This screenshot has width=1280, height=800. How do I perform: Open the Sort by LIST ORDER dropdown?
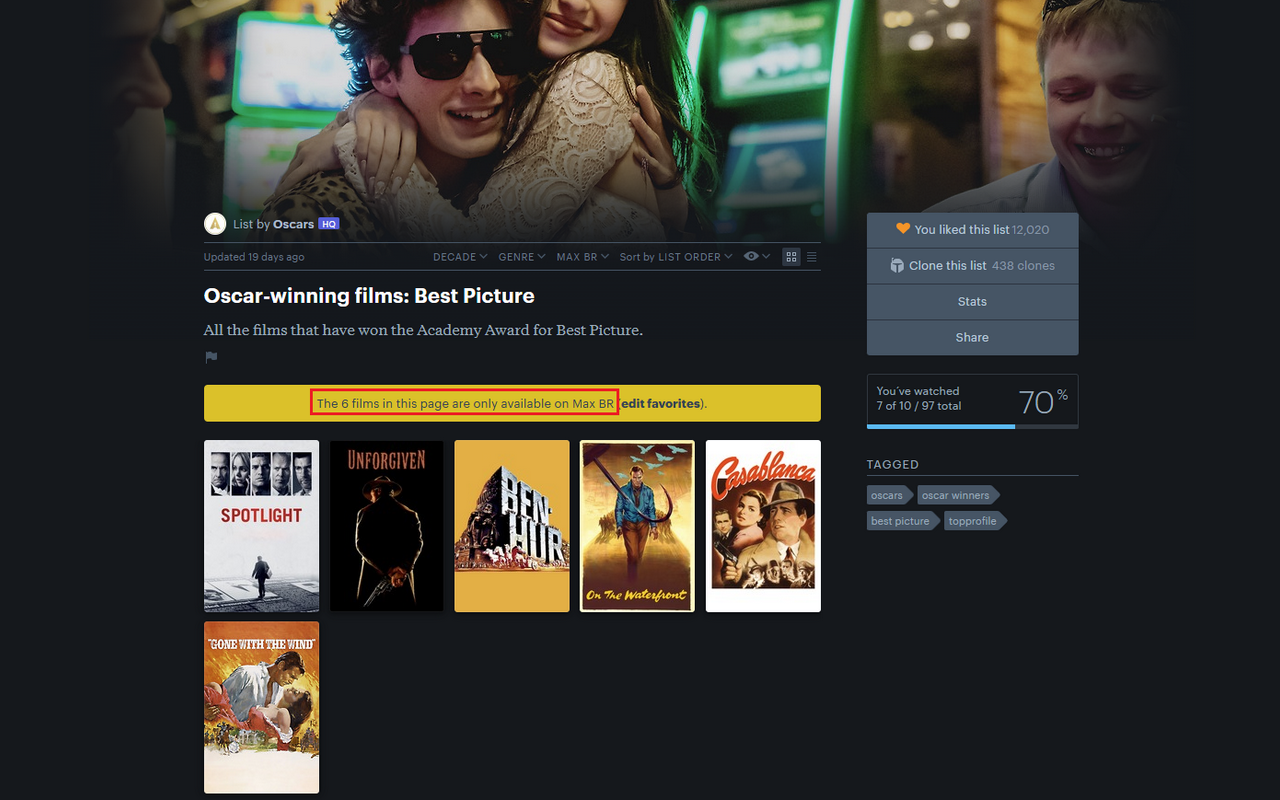[x=676, y=257]
